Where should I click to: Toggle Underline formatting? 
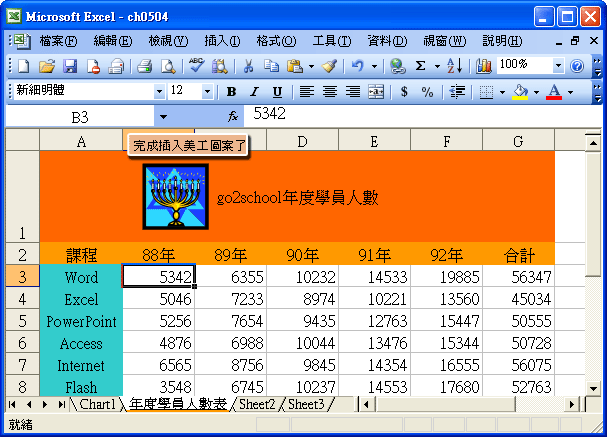276,91
